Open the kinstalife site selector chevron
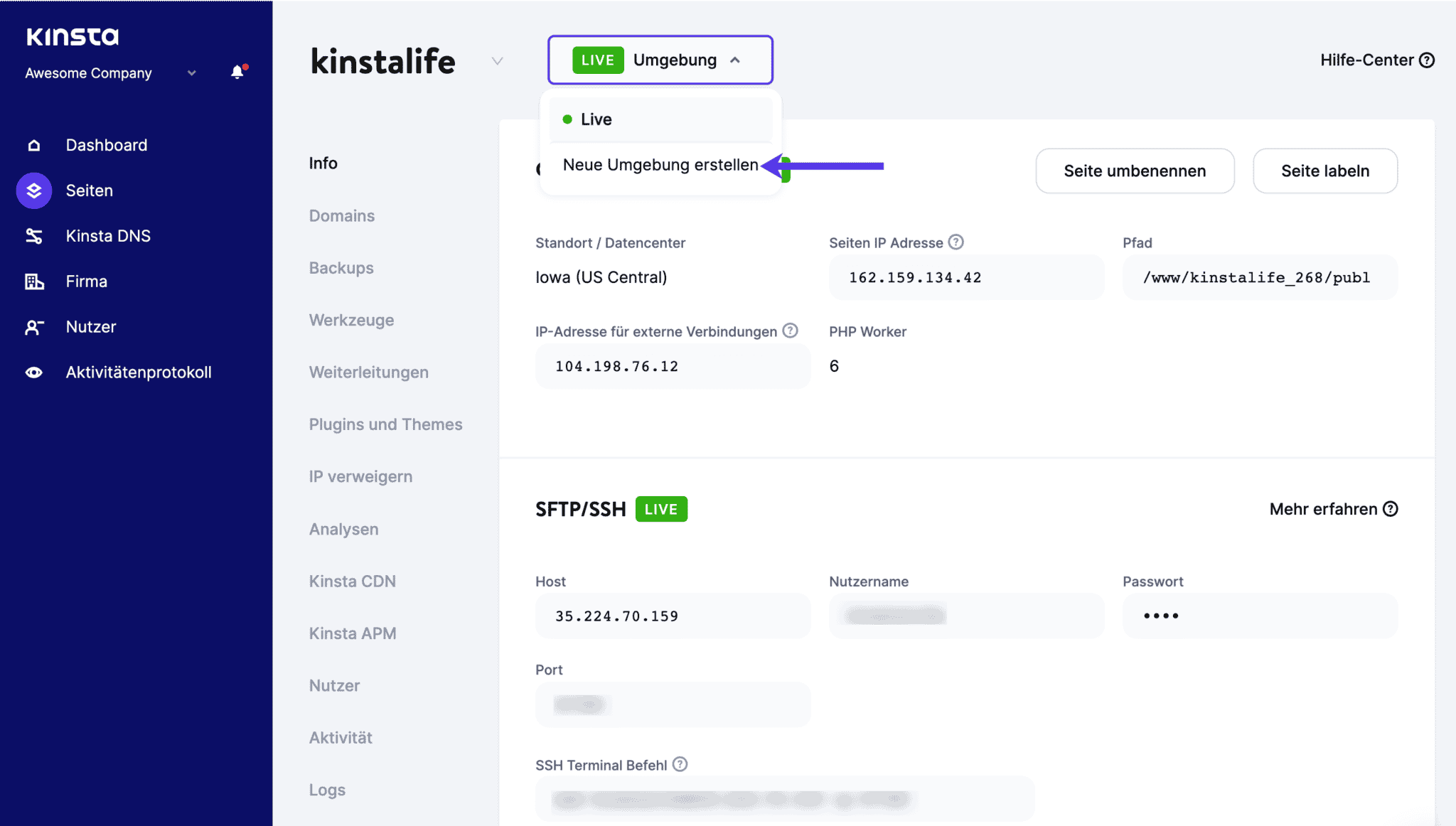1456x826 pixels. pyautogui.click(x=497, y=61)
